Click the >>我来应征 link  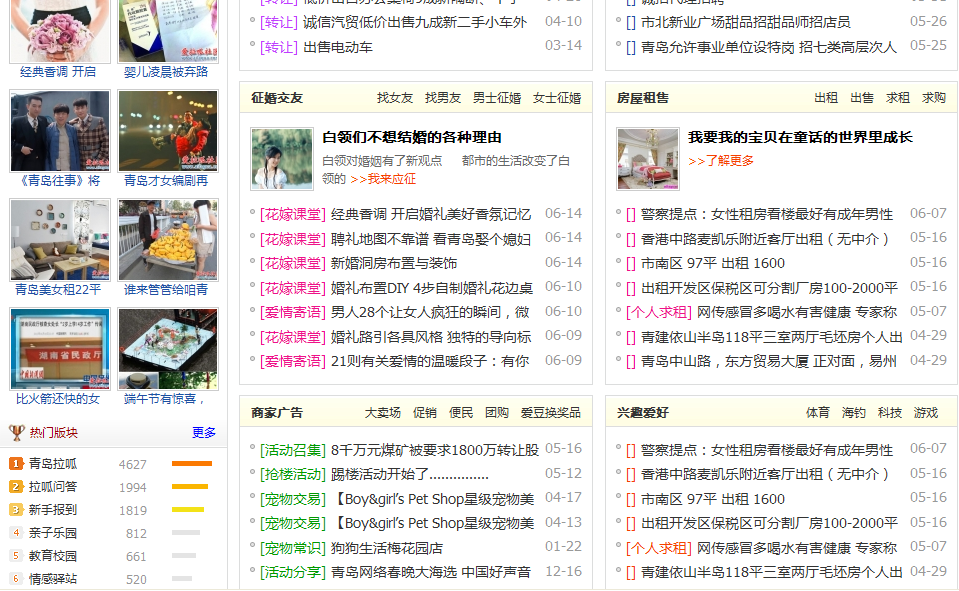coord(383,179)
